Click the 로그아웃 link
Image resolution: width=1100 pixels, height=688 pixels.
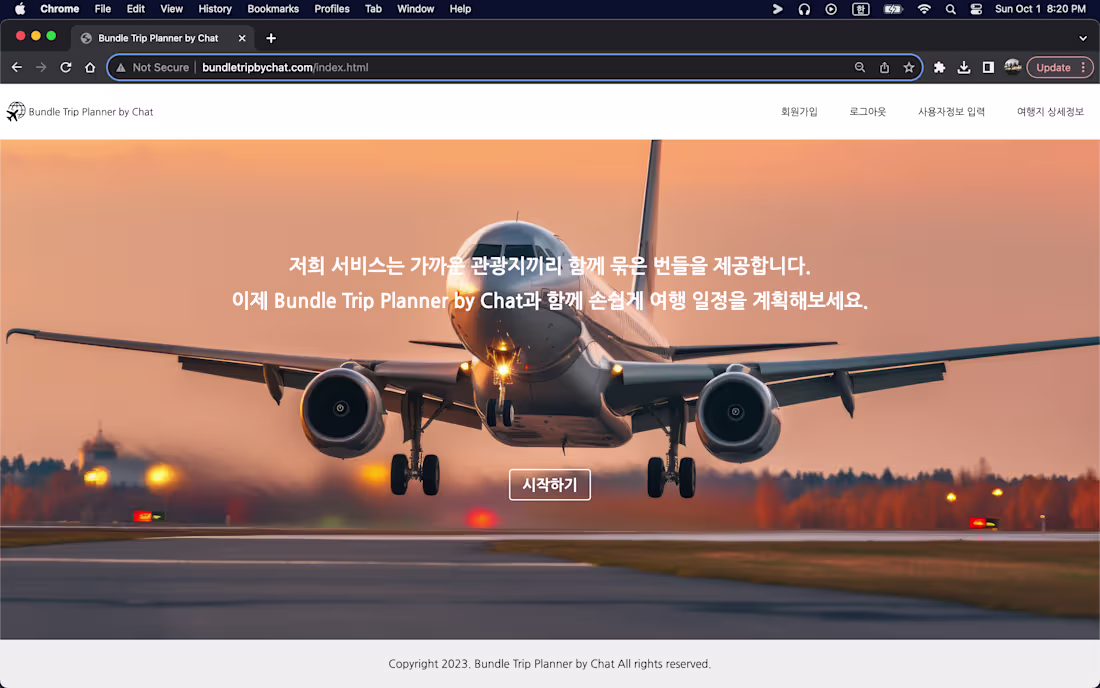866,111
